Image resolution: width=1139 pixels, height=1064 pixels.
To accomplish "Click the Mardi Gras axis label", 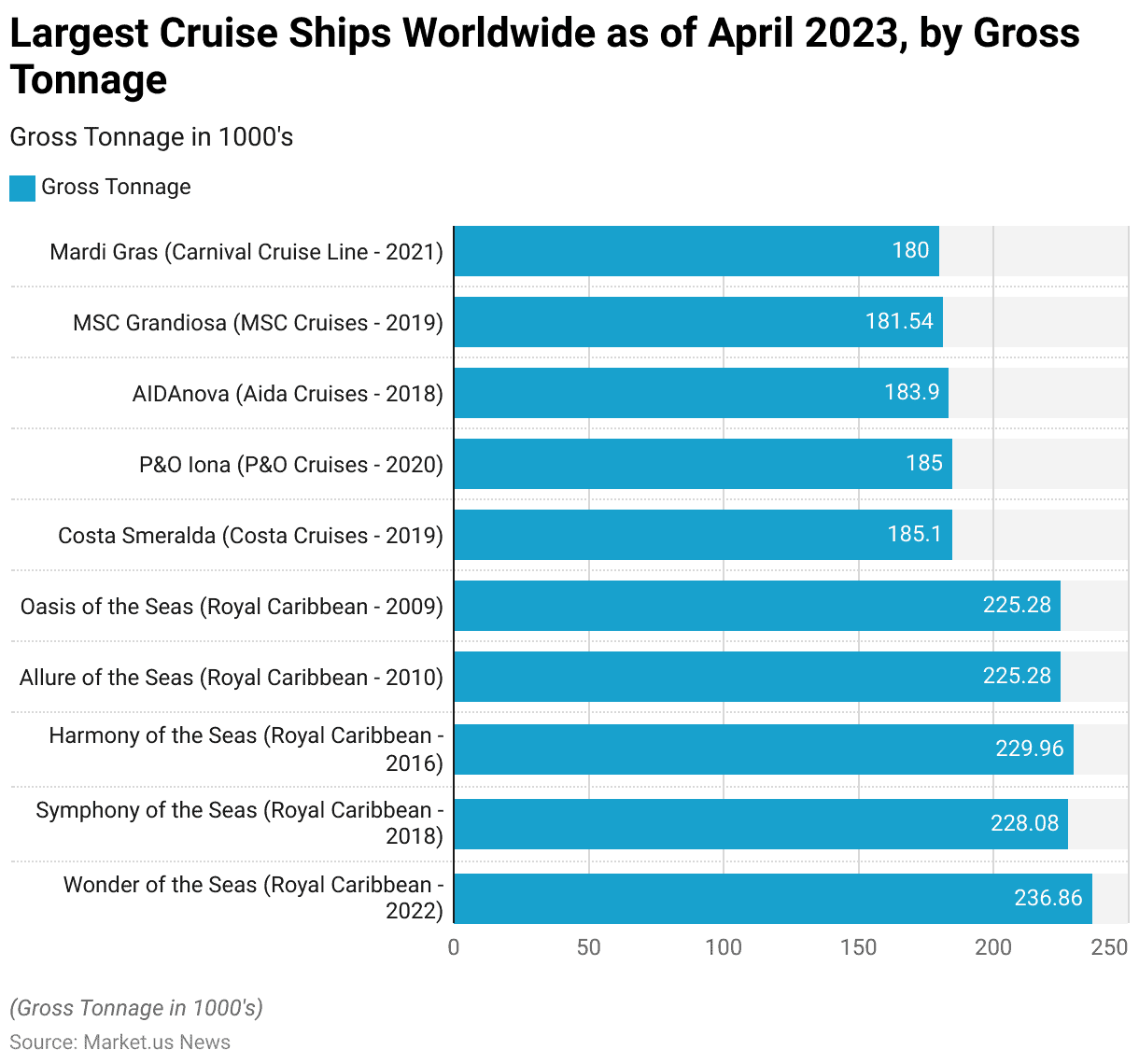I will (x=246, y=252).
